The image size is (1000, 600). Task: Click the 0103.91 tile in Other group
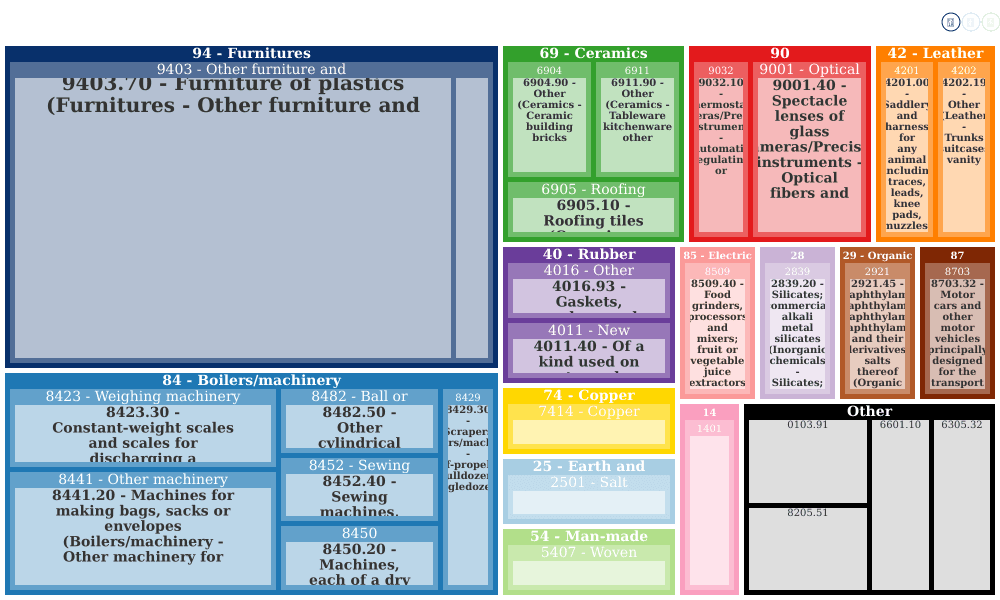[807, 461]
